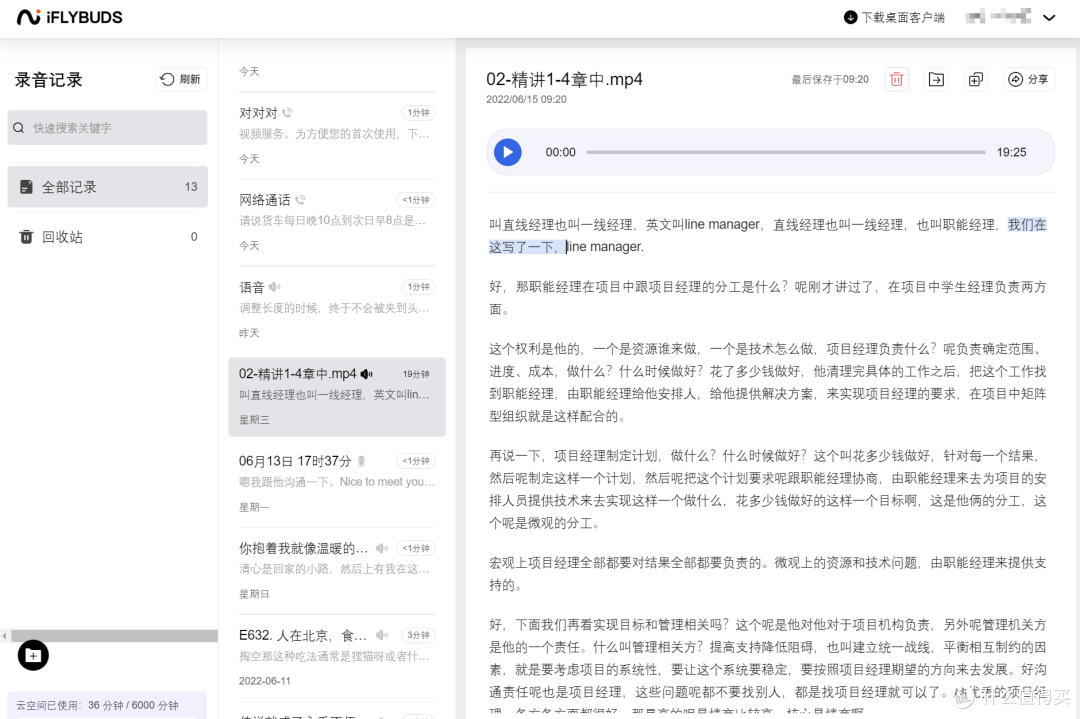Click the speaker icon beside 02-精讲1-4章中.mp4
Screen dimensions: 1080x719
[366, 373]
